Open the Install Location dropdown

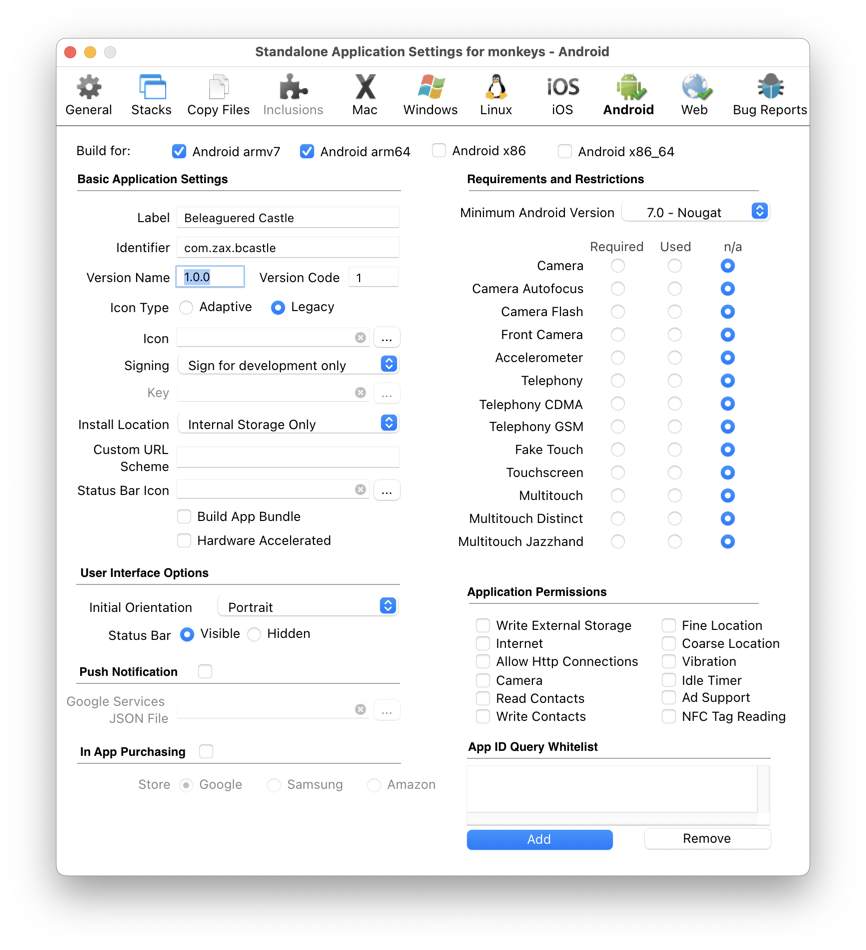(288, 424)
